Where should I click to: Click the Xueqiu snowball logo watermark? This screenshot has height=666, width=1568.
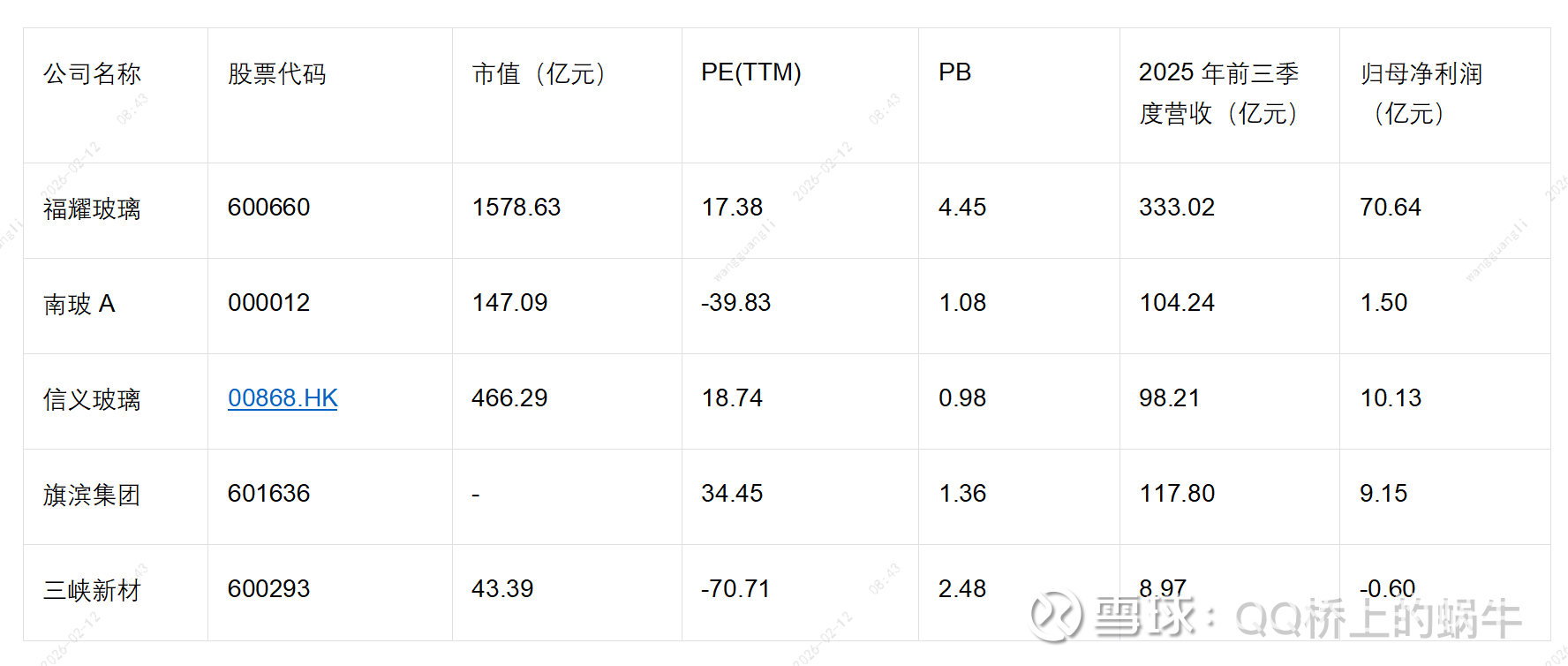point(1056,615)
